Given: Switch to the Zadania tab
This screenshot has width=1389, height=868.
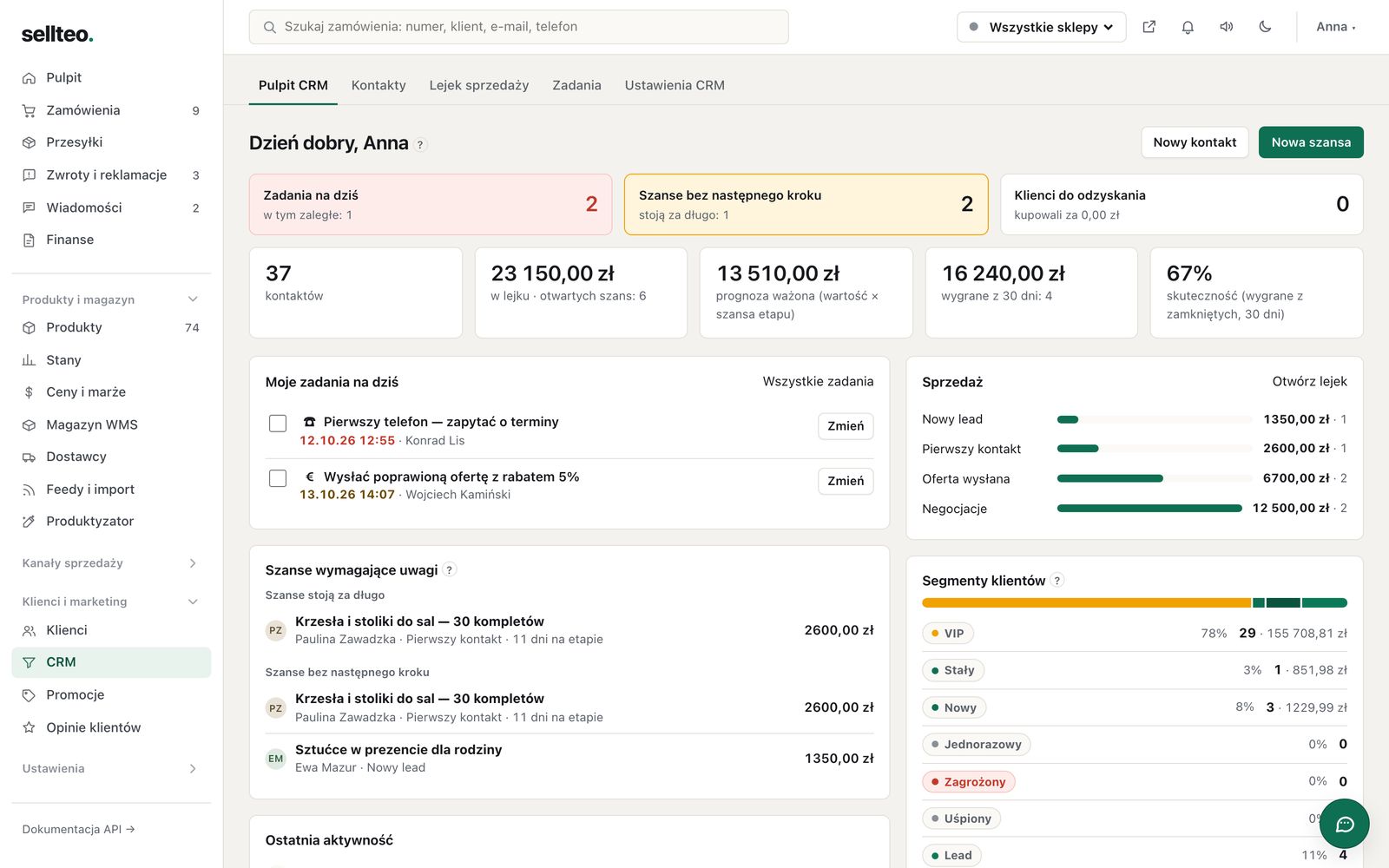Looking at the screenshot, I should [x=576, y=85].
